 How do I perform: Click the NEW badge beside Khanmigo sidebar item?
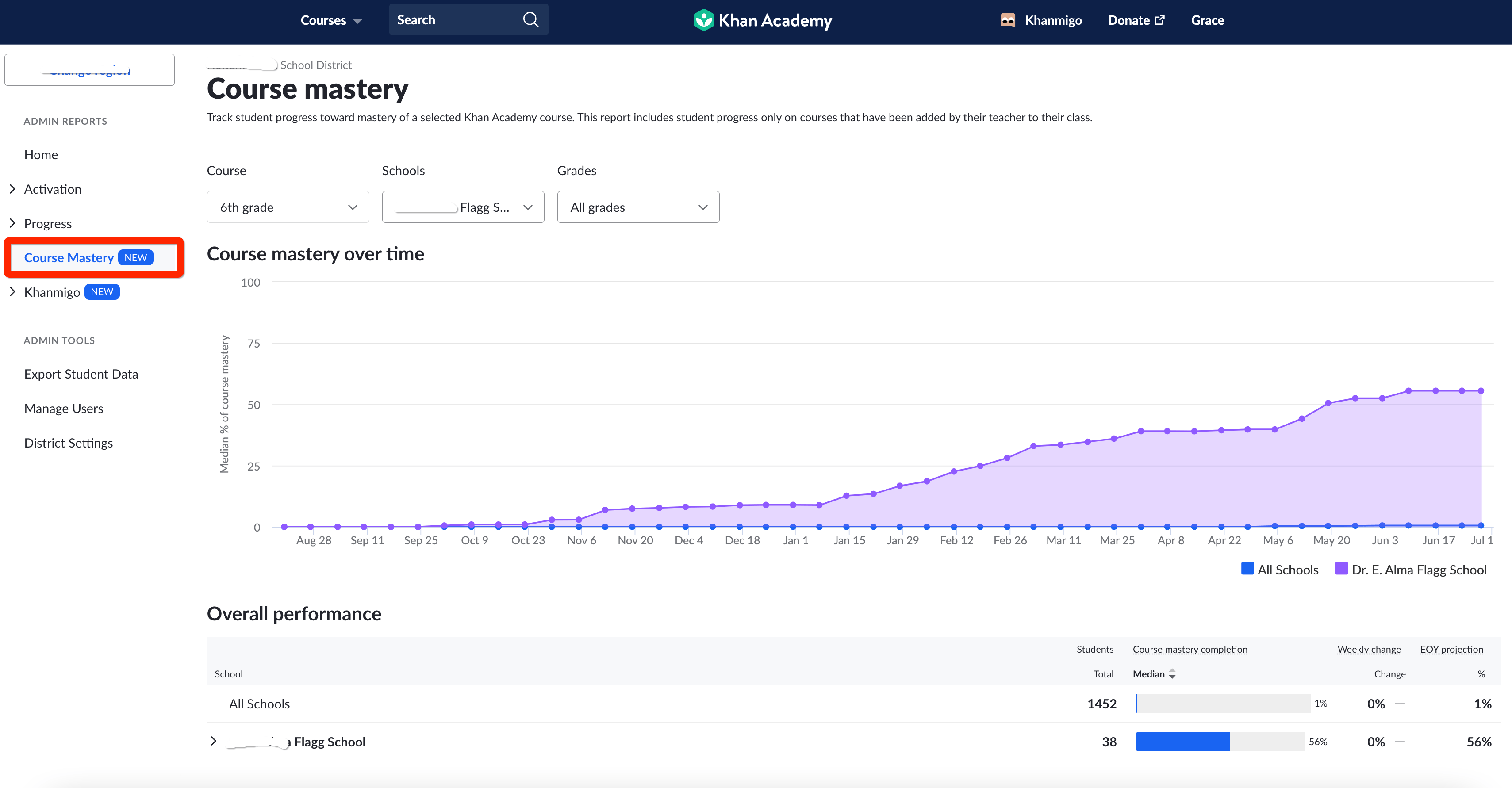[102, 291]
